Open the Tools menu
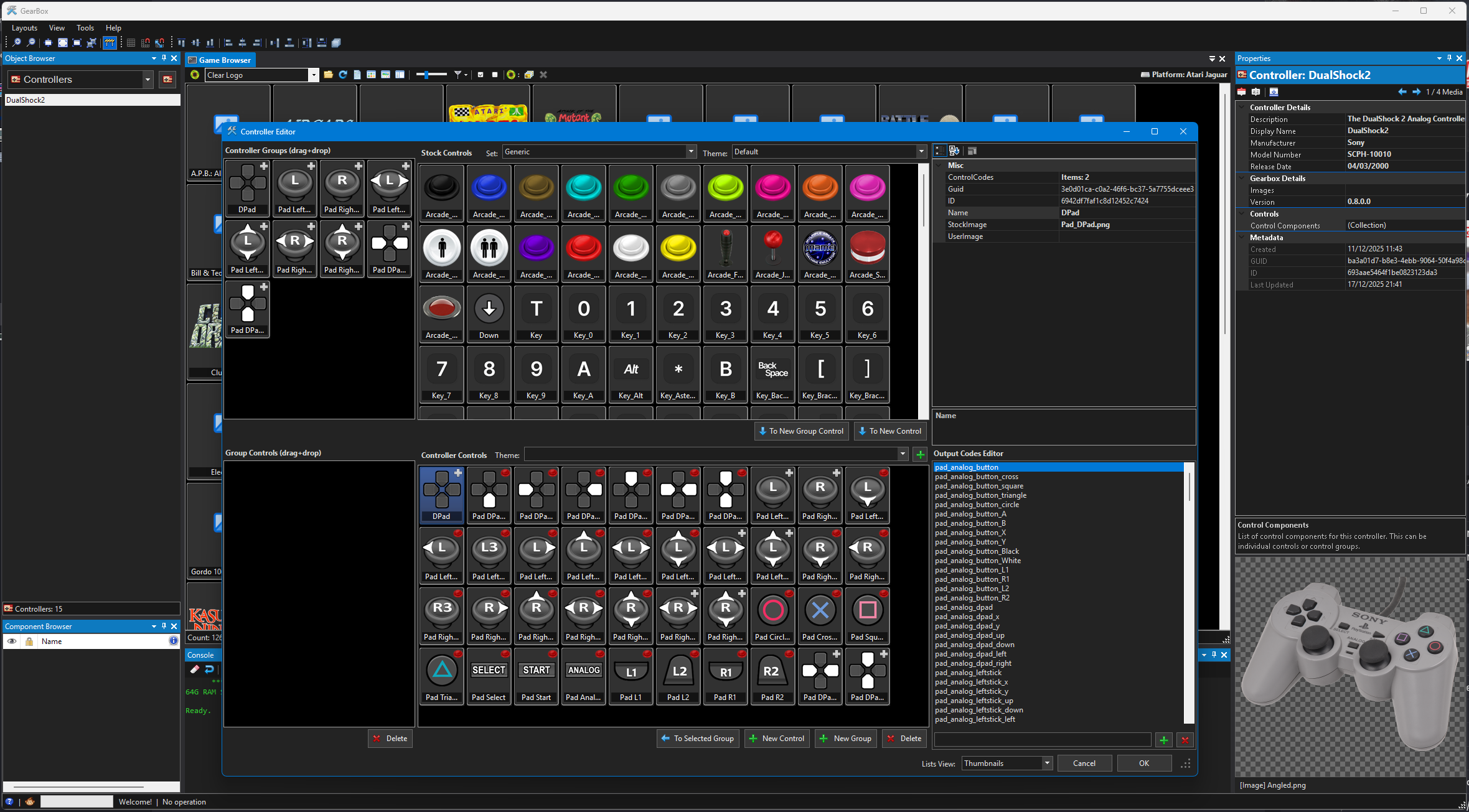Viewport: 1469px width, 812px height. click(x=85, y=28)
